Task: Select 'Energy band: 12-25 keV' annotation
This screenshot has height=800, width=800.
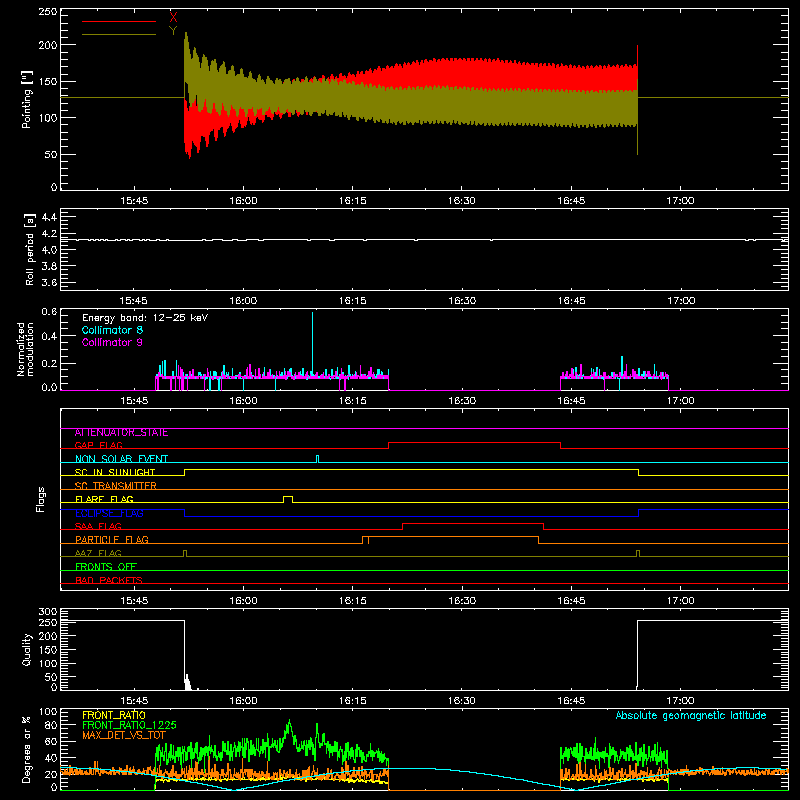Action: [x=145, y=318]
